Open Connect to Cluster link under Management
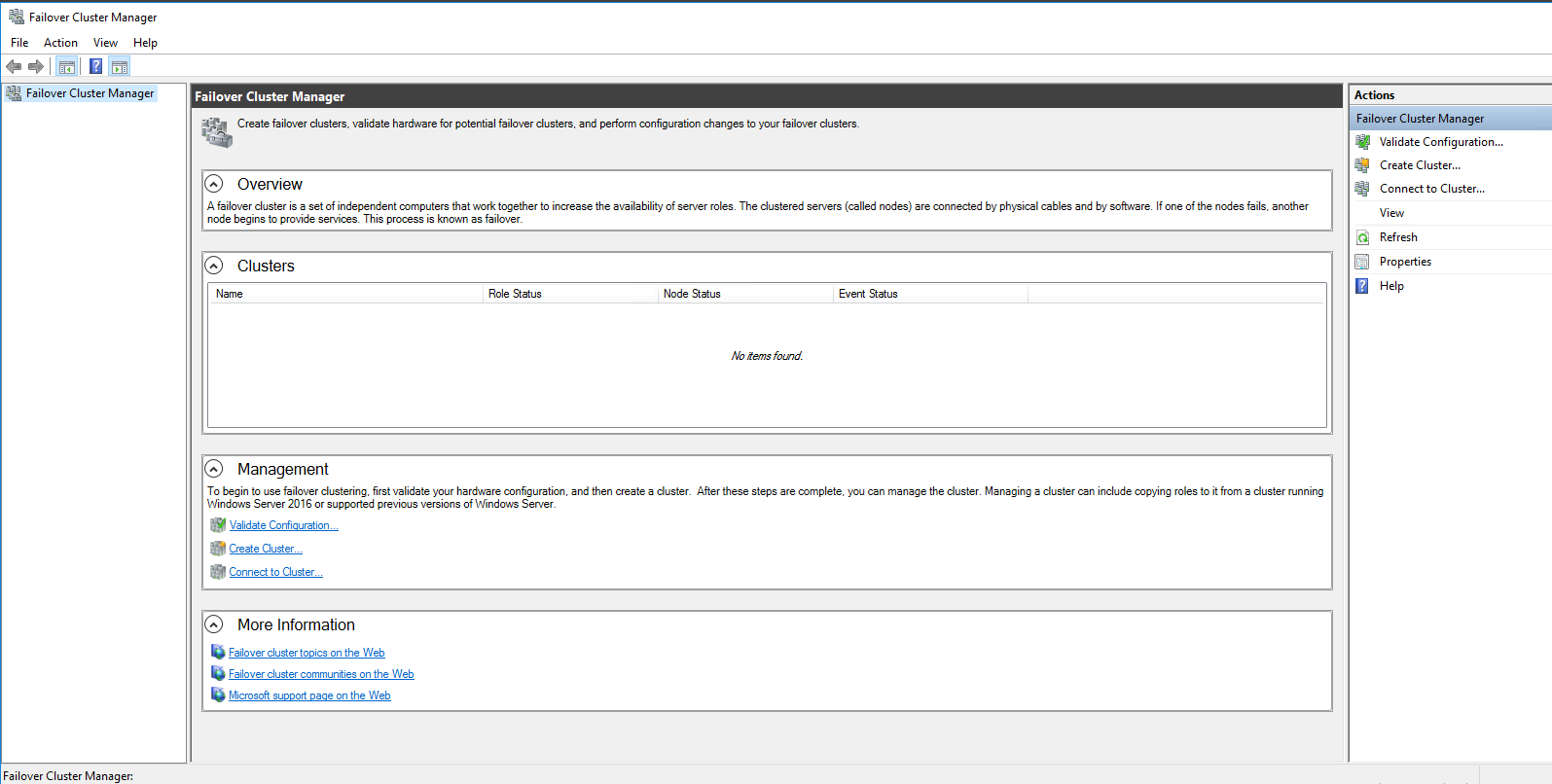 (275, 572)
